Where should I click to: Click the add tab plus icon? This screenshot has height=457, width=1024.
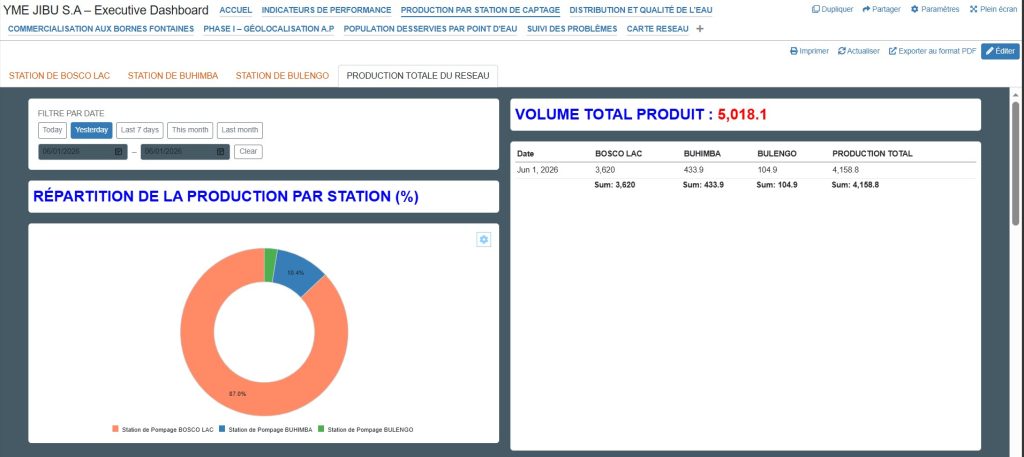point(700,29)
